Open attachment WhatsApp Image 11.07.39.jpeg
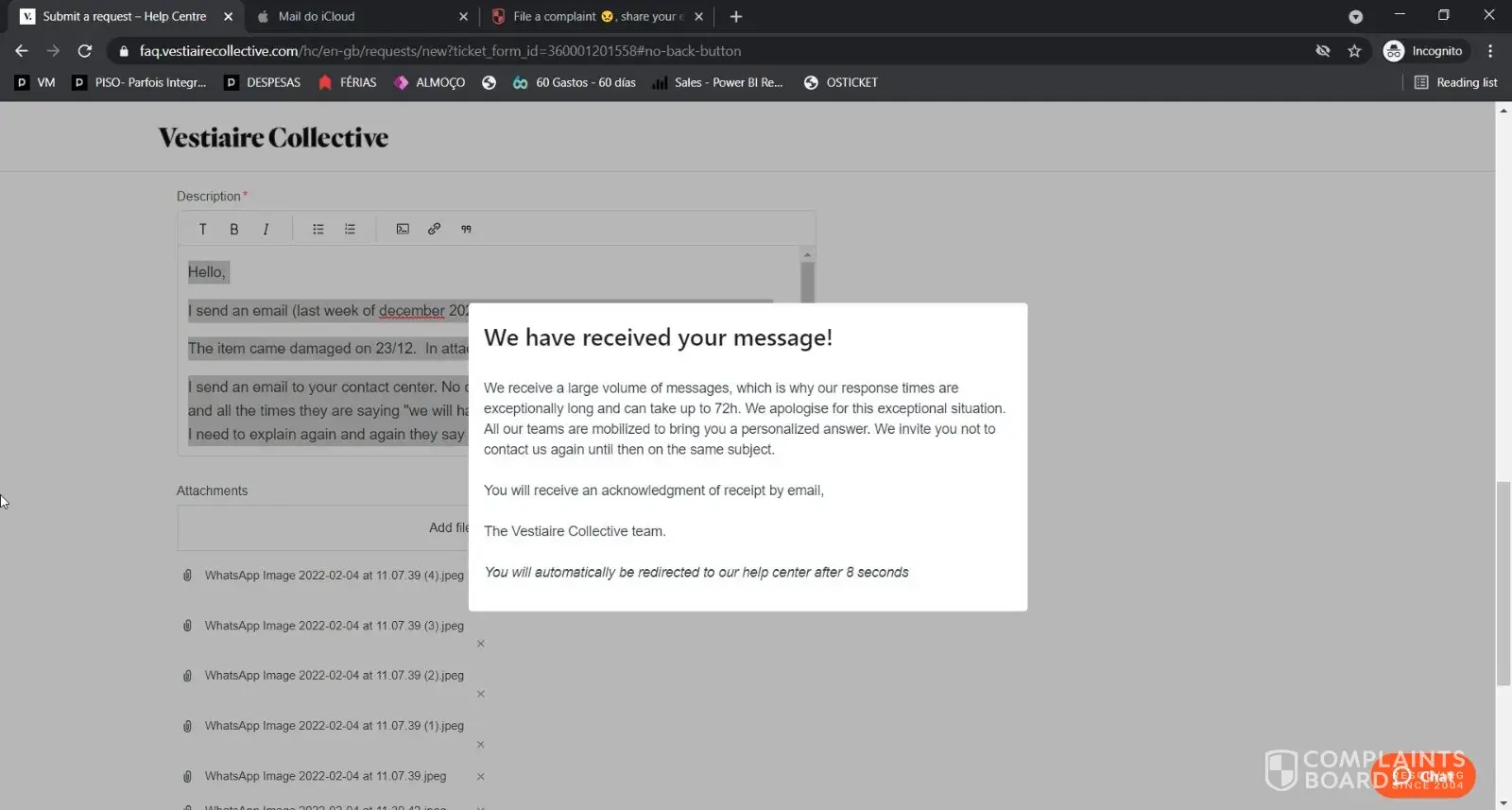 pos(325,776)
